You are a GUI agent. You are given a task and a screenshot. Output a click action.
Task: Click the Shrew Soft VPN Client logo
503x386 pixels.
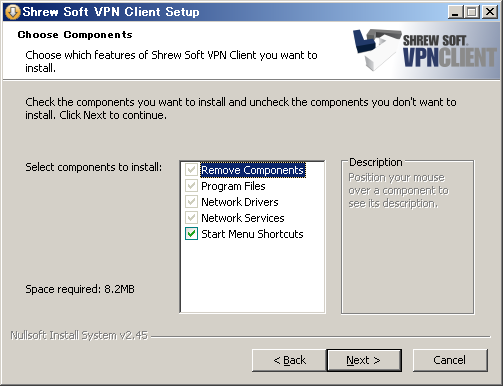(425, 50)
